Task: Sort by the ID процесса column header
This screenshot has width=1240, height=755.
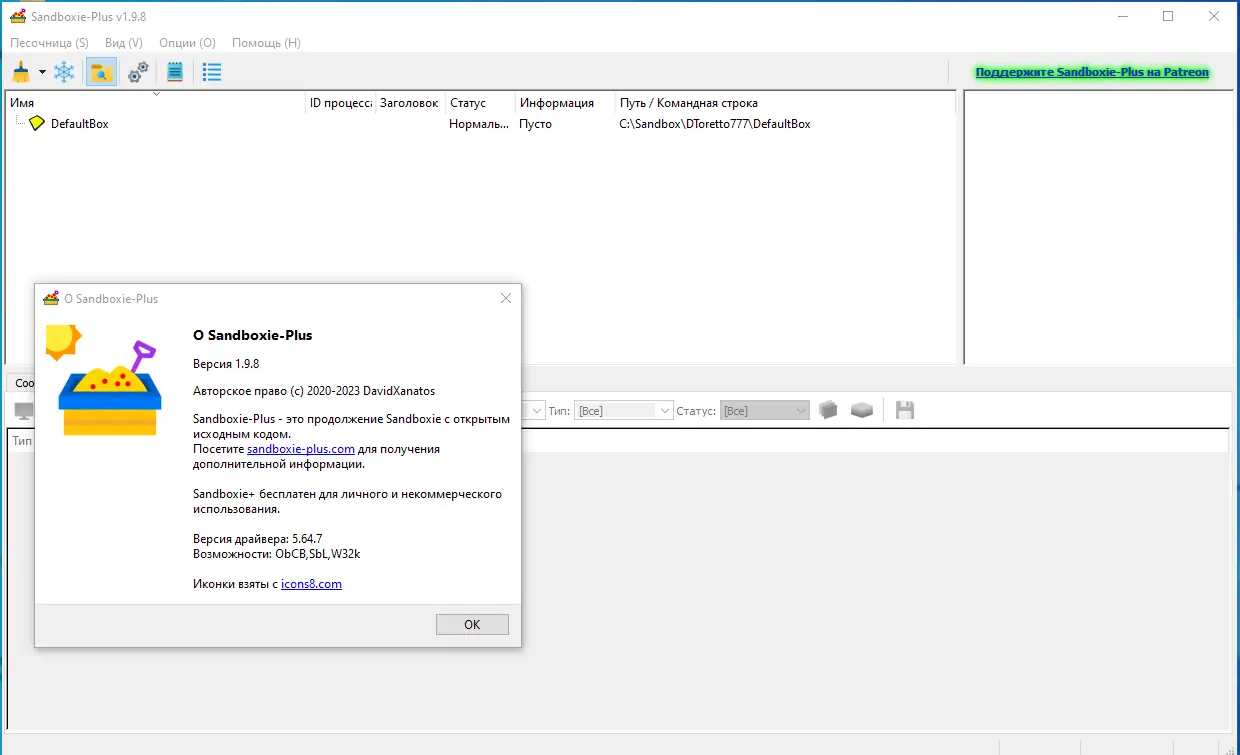Action: [x=340, y=103]
